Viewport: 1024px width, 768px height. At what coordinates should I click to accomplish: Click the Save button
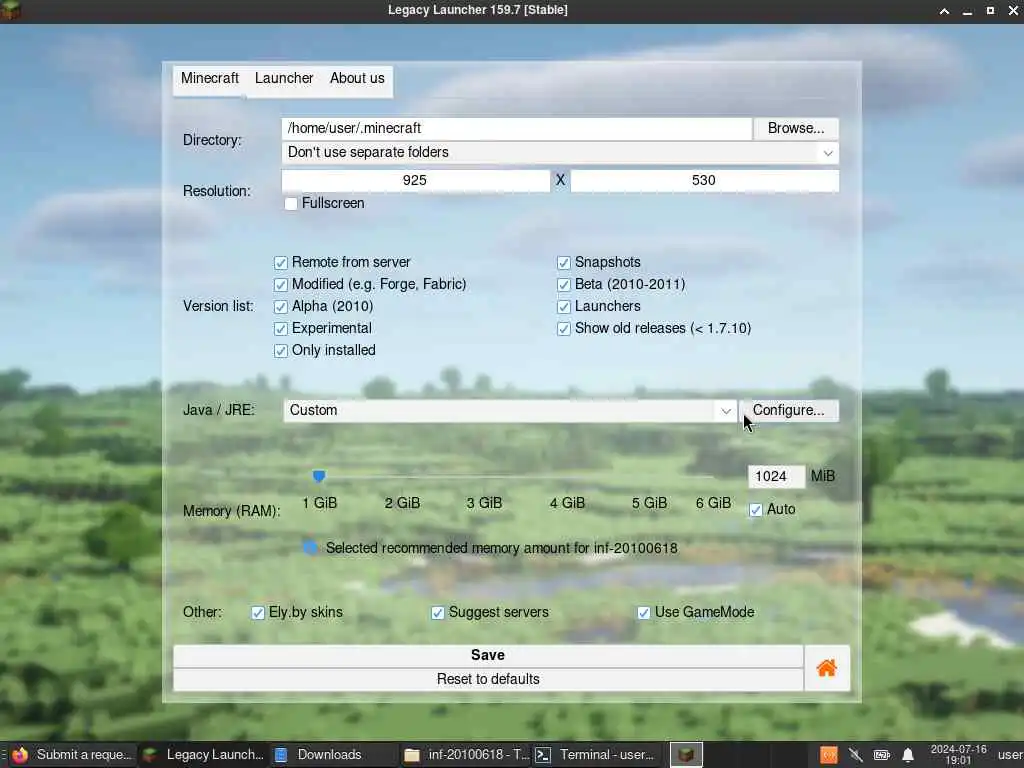click(488, 656)
